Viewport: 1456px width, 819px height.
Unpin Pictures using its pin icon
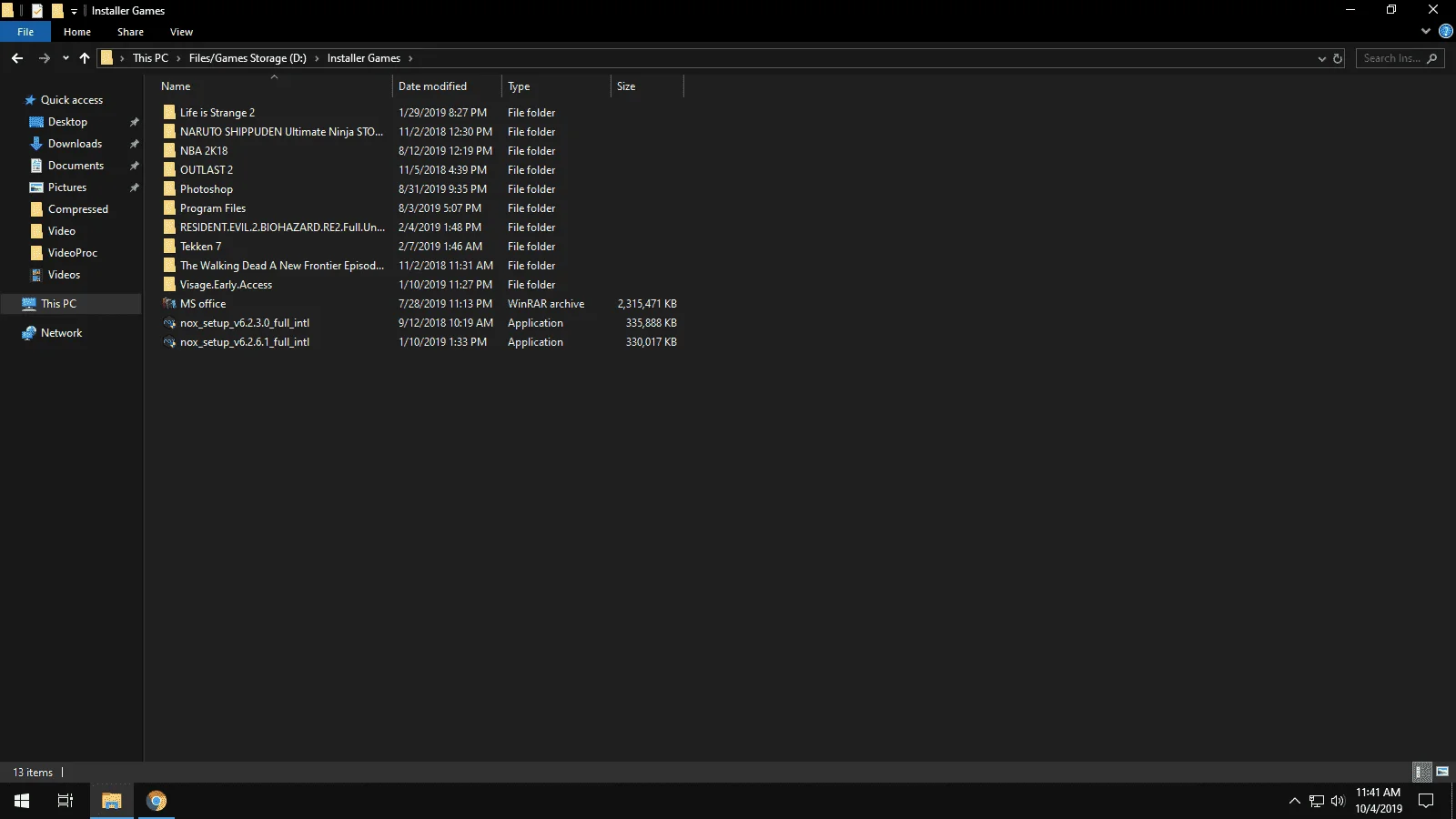coord(135,187)
